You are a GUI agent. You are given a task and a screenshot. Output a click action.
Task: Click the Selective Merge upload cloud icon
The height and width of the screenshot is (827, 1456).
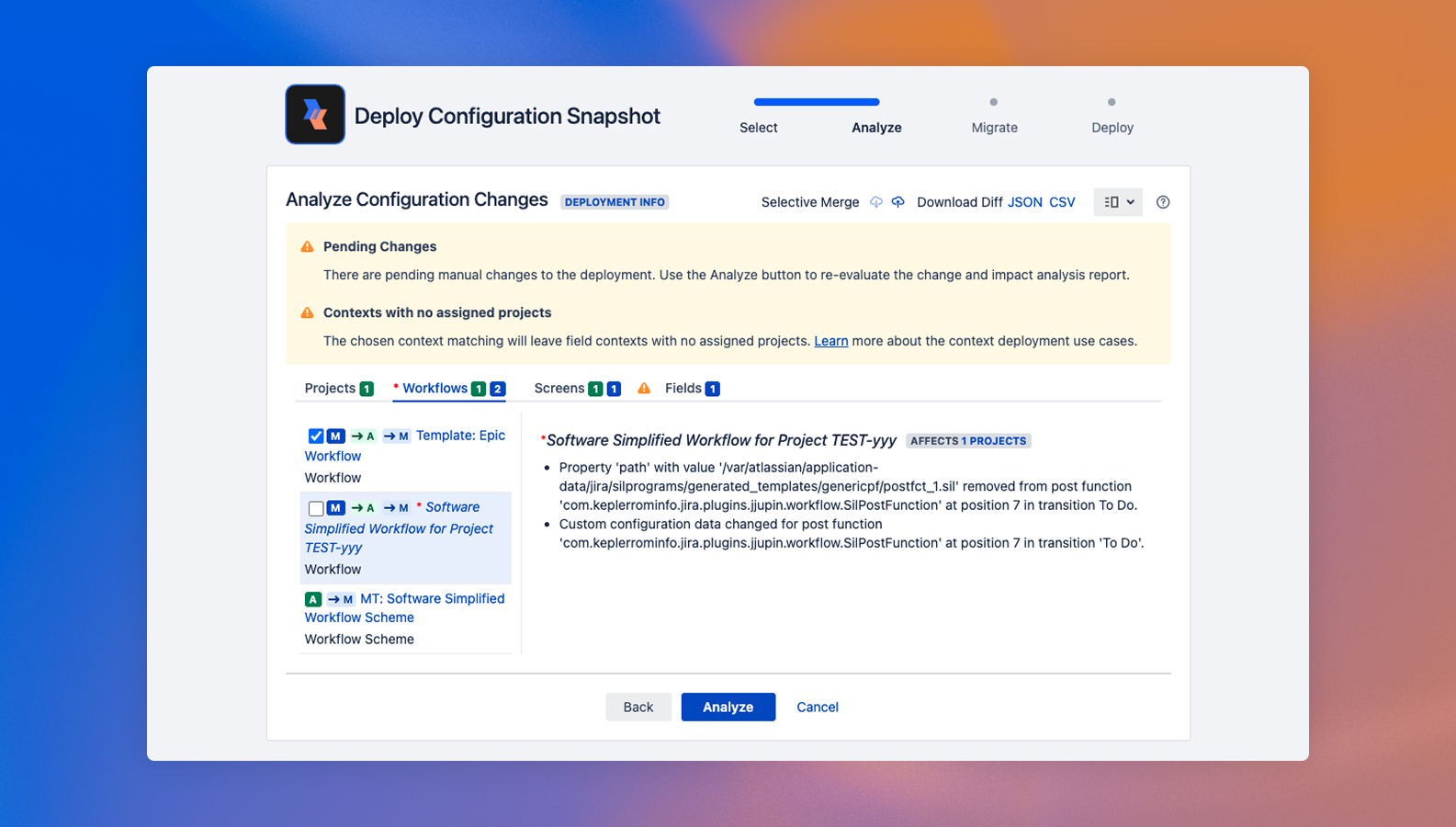[x=898, y=202]
